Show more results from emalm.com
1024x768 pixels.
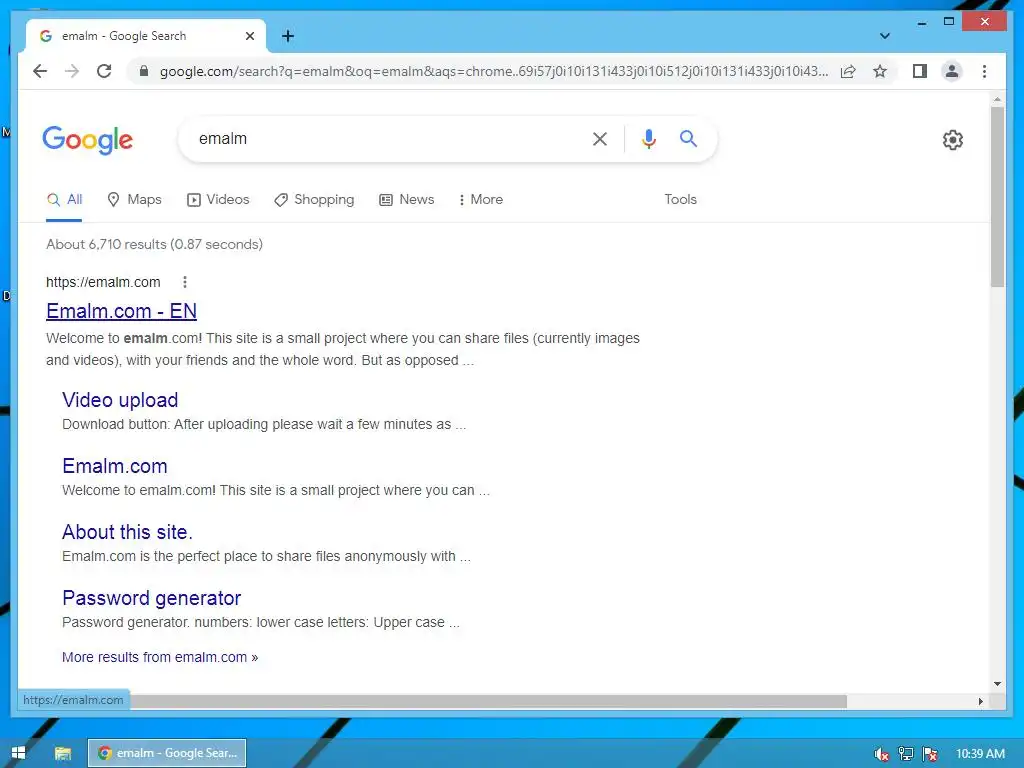coord(160,657)
